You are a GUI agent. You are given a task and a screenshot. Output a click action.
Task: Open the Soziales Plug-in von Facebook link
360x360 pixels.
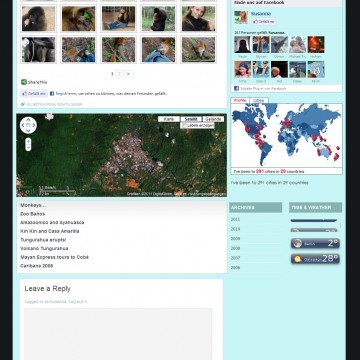pyautogui.click(x=263, y=89)
